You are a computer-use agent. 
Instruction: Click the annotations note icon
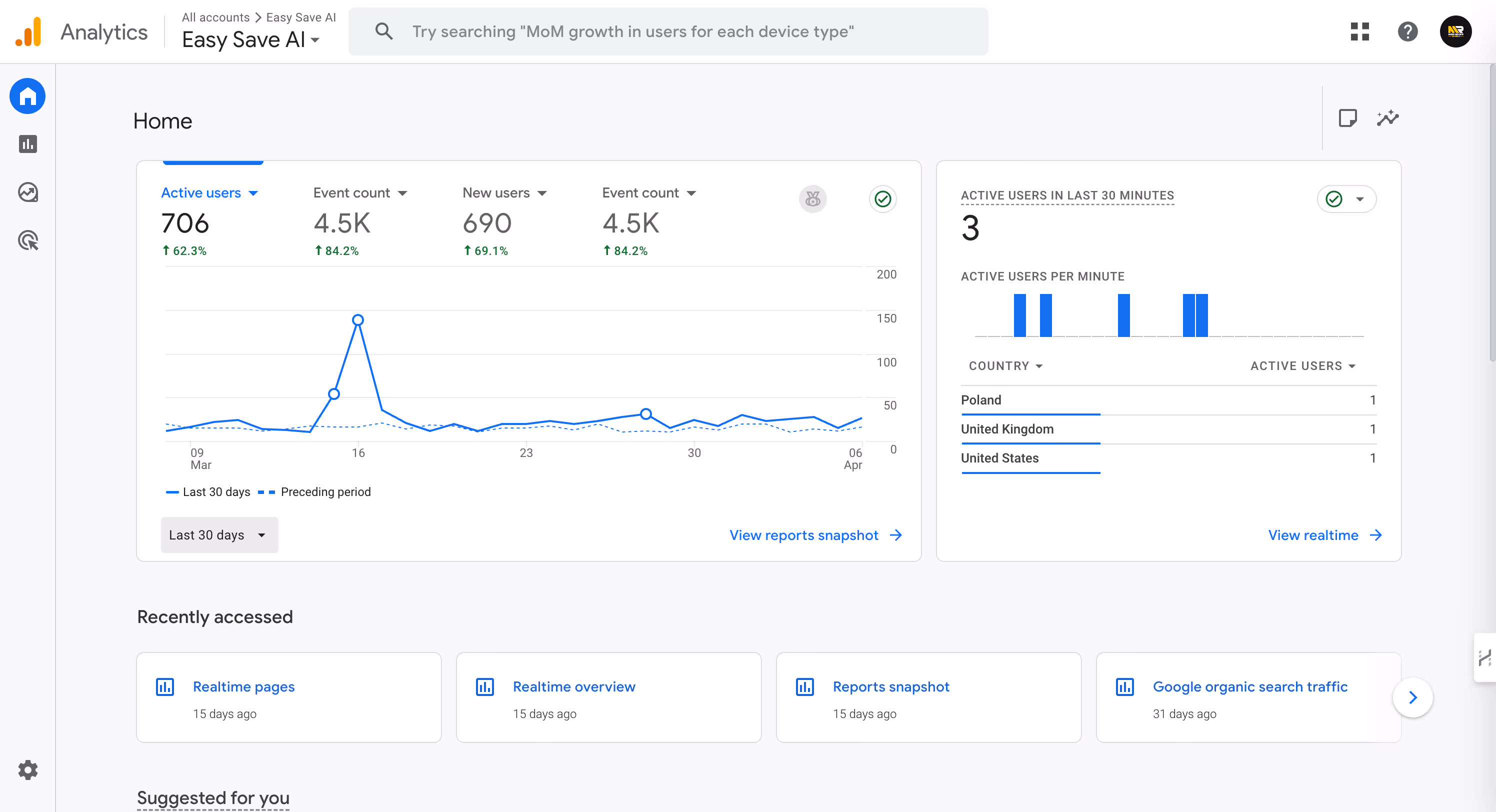pyautogui.click(x=1347, y=118)
